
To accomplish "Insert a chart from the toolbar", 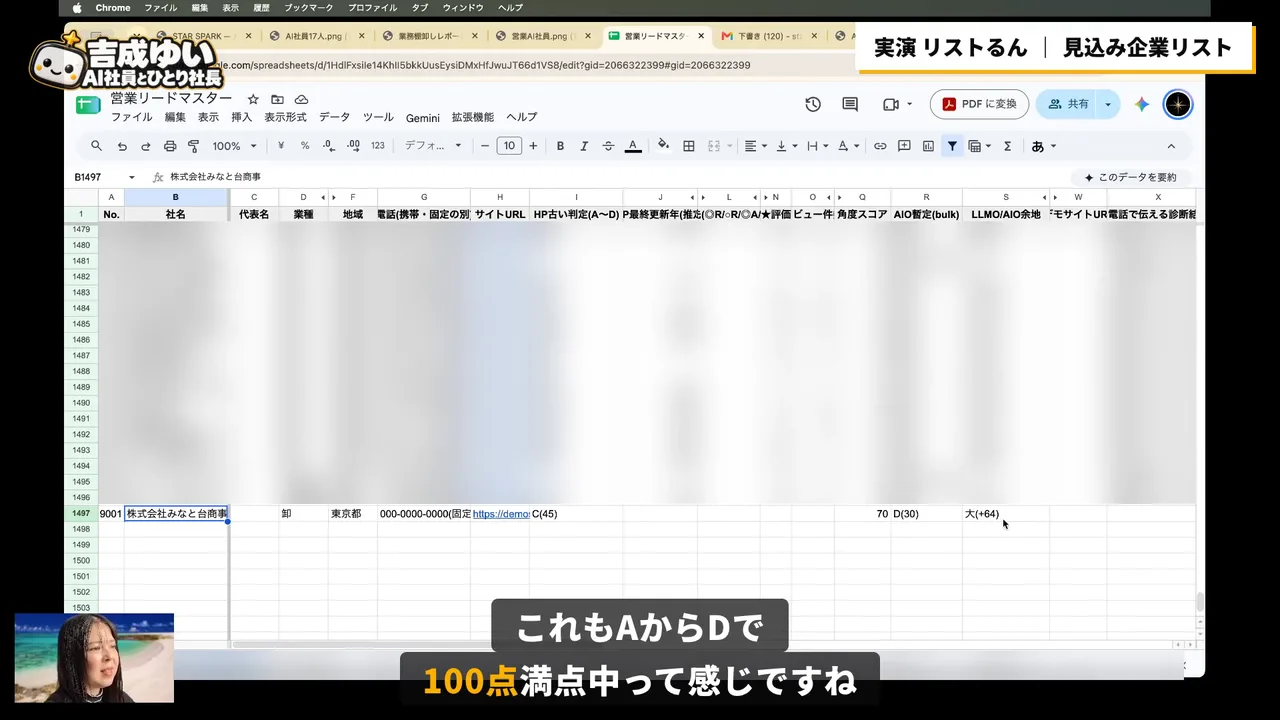I will 928,146.
